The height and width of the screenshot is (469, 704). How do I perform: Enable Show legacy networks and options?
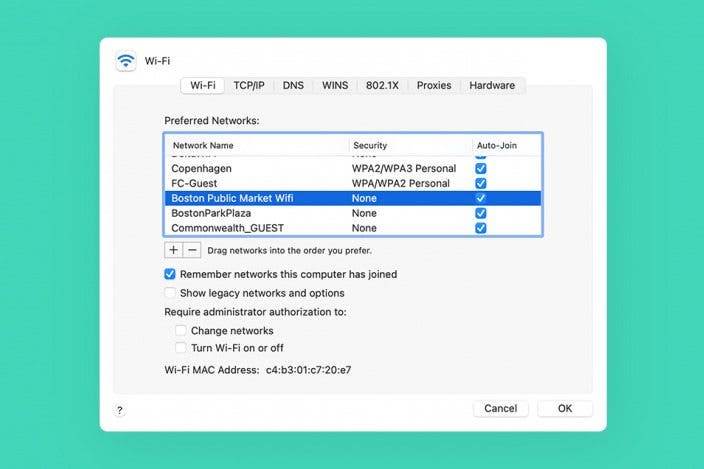coord(170,293)
